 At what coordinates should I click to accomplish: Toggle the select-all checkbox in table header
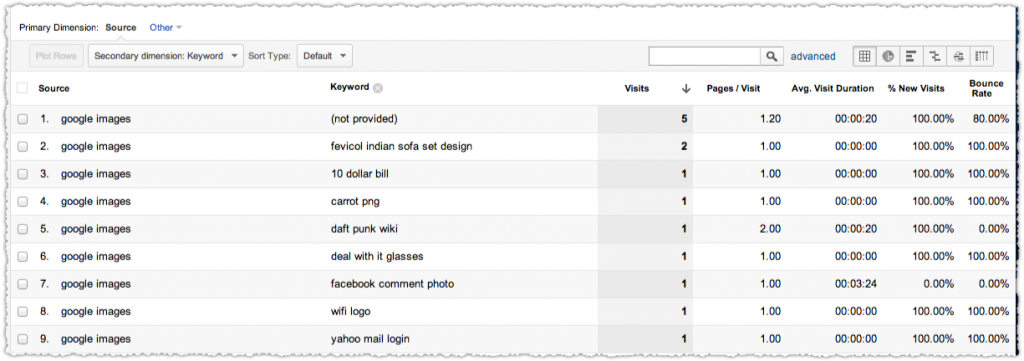click(x=23, y=88)
